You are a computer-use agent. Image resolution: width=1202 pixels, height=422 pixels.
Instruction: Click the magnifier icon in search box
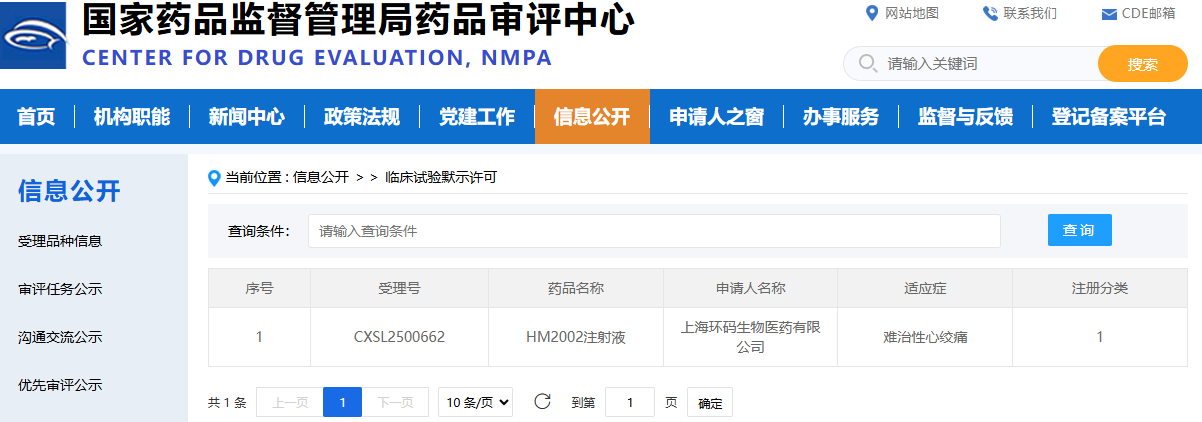(x=866, y=64)
